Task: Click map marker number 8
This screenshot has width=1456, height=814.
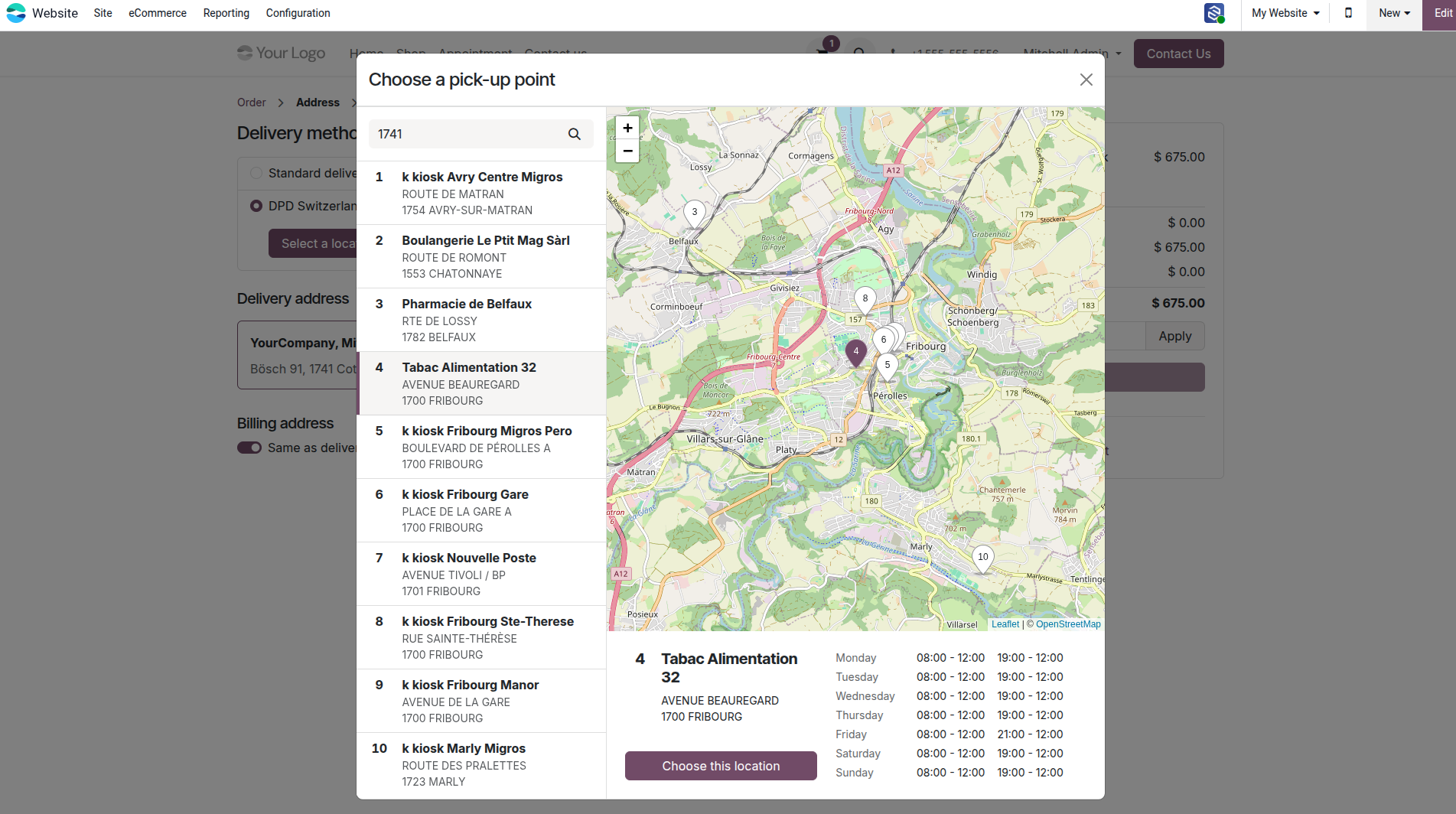Action: pyautogui.click(x=865, y=300)
